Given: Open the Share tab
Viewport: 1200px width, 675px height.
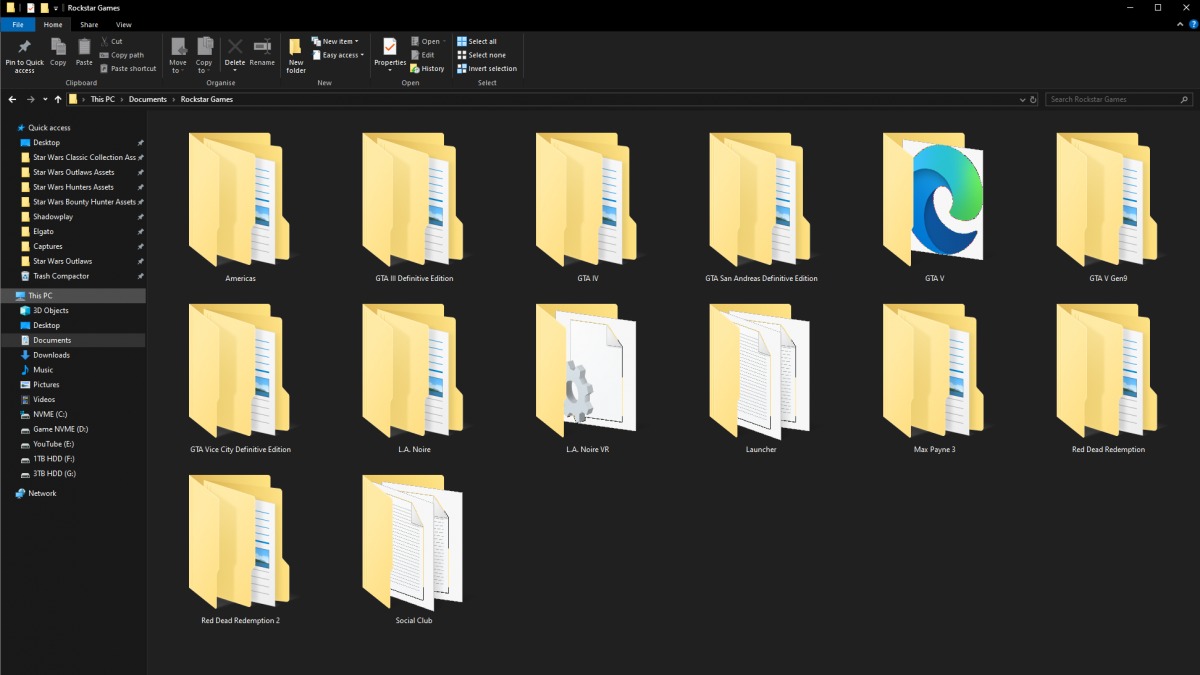Looking at the screenshot, I should [x=89, y=24].
